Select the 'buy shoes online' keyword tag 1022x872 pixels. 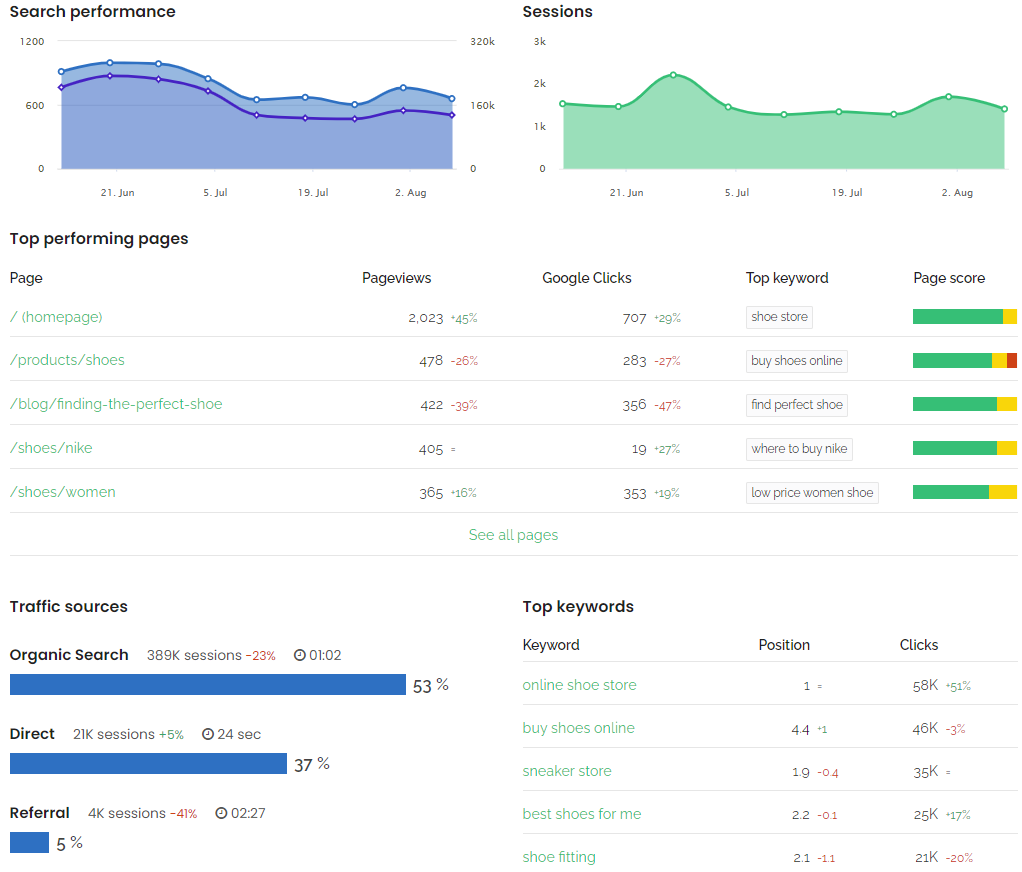tap(796, 361)
